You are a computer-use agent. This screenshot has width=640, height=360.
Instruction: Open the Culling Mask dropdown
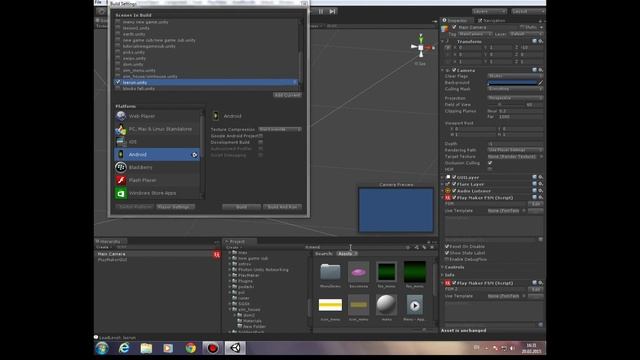pos(515,89)
